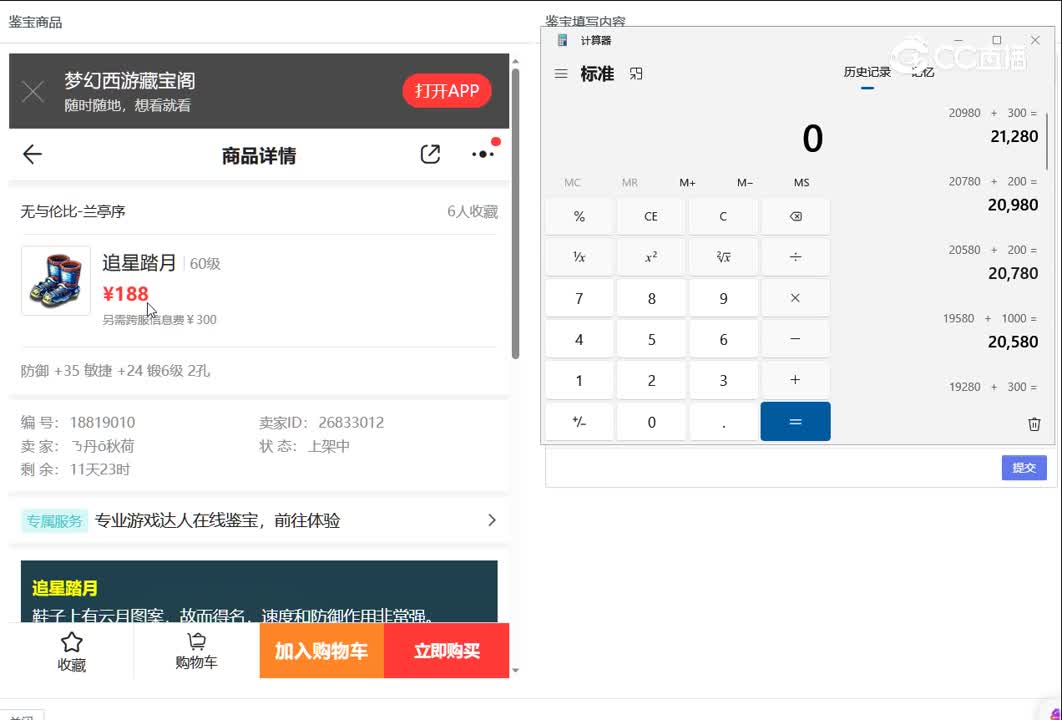Click seller ID 26833012

(351, 423)
